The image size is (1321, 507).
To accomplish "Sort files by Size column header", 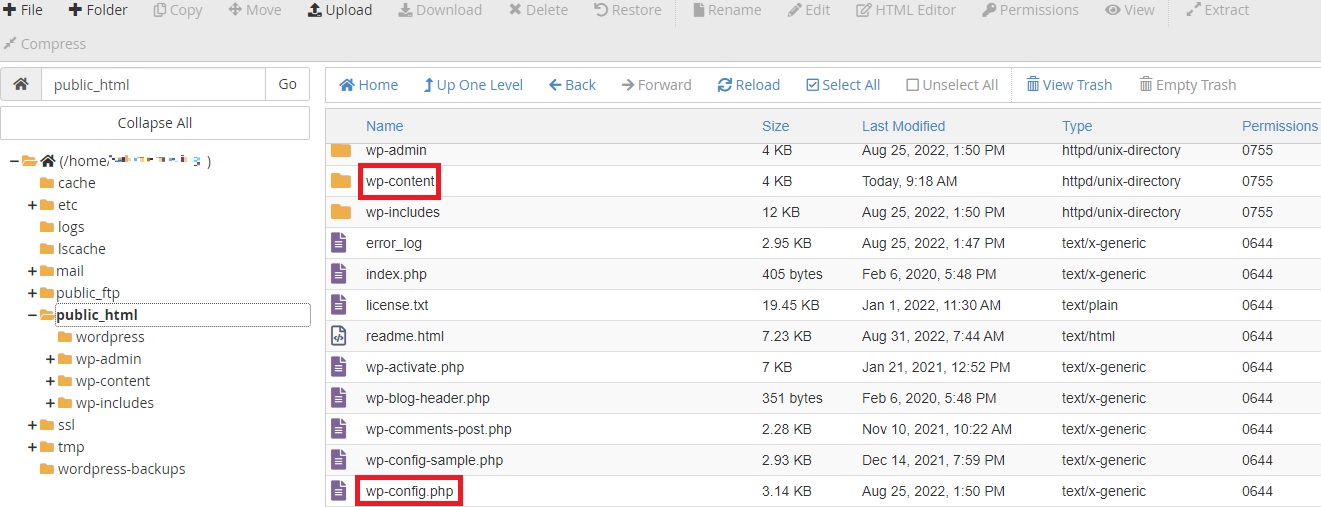I will point(775,126).
